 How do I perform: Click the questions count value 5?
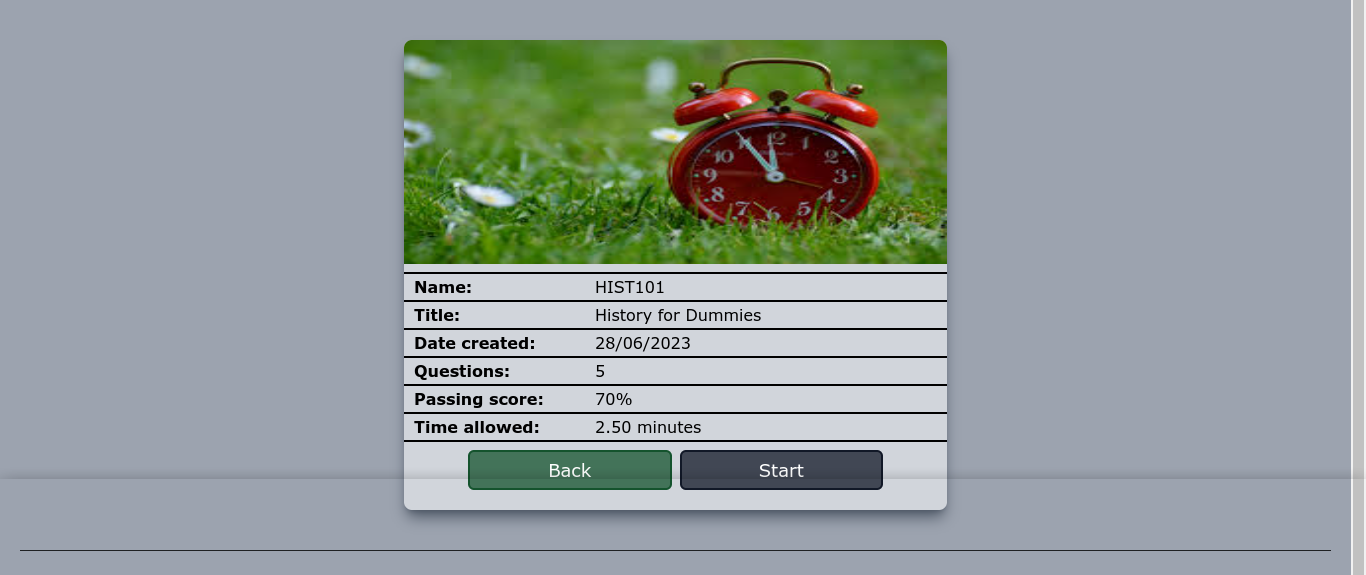pos(600,372)
